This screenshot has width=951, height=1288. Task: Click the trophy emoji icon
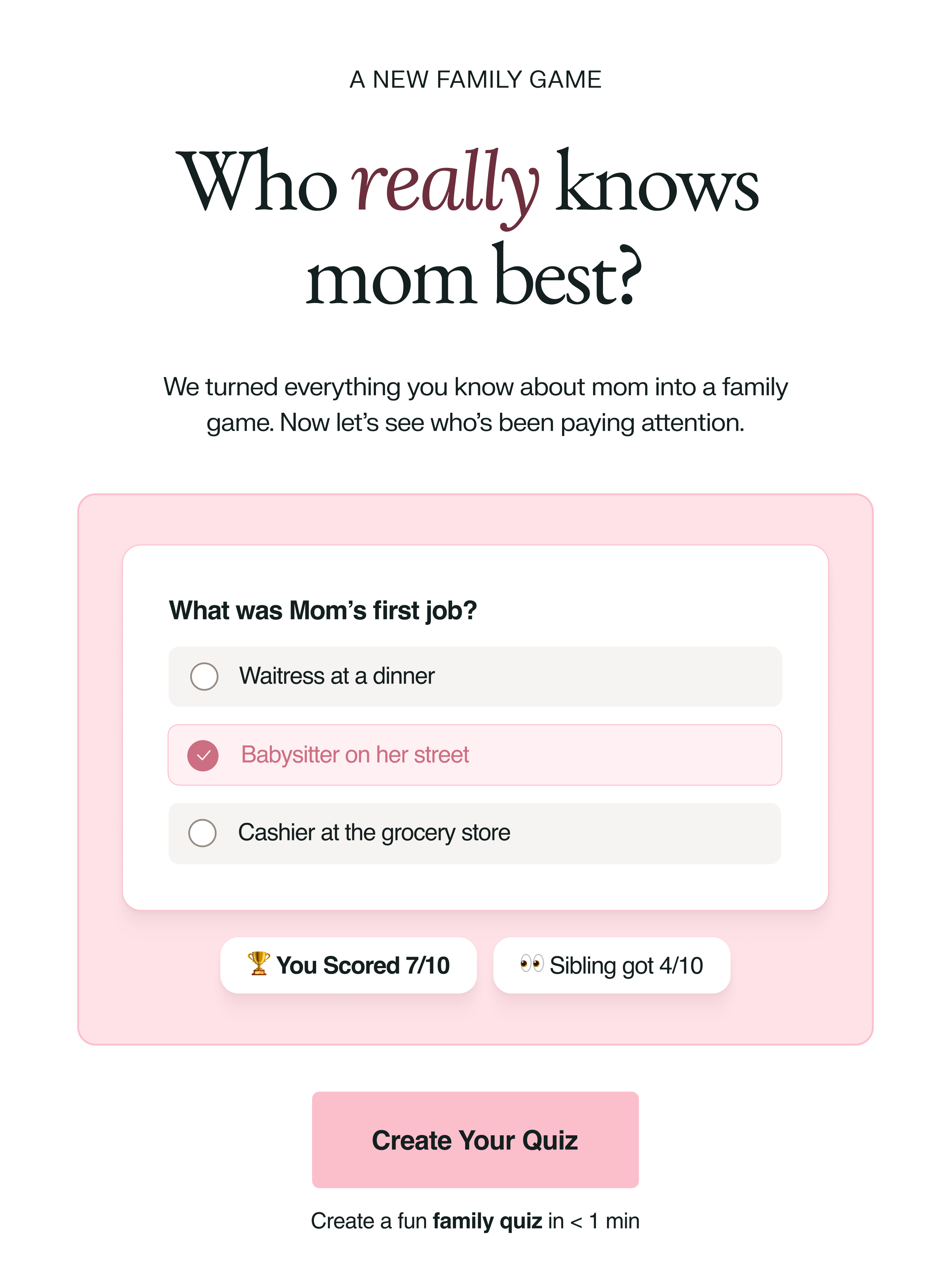coord(259,963)
